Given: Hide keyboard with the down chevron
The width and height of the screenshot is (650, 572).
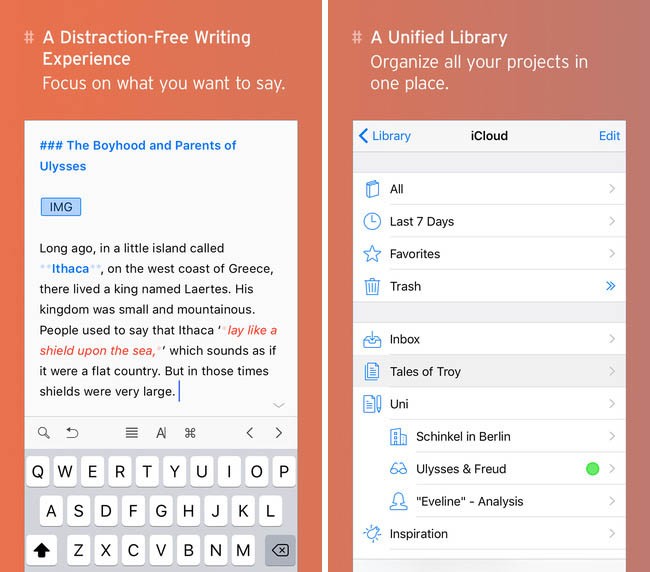Looking at the screenshot, I should click(x=279, y=405).
